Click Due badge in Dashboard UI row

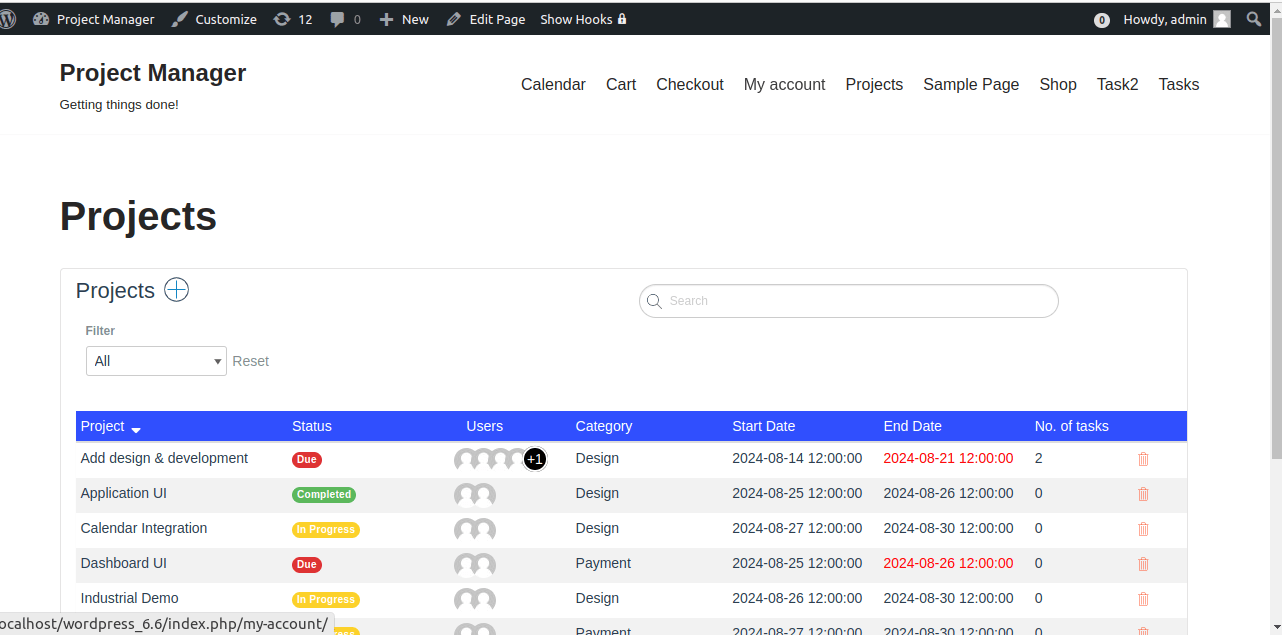307,565
